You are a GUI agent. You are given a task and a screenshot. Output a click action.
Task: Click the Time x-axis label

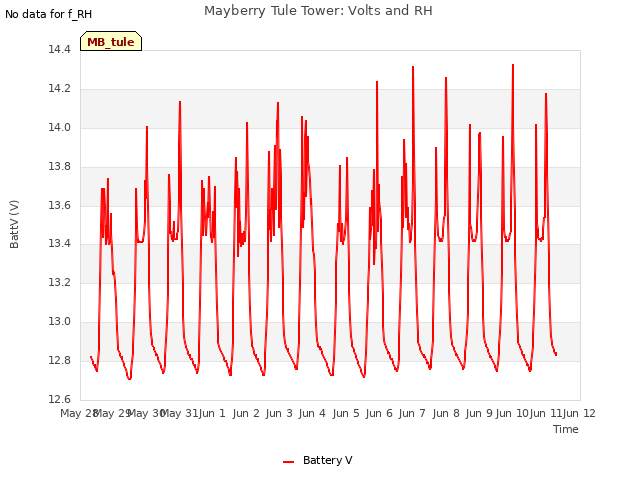(566, 429)
